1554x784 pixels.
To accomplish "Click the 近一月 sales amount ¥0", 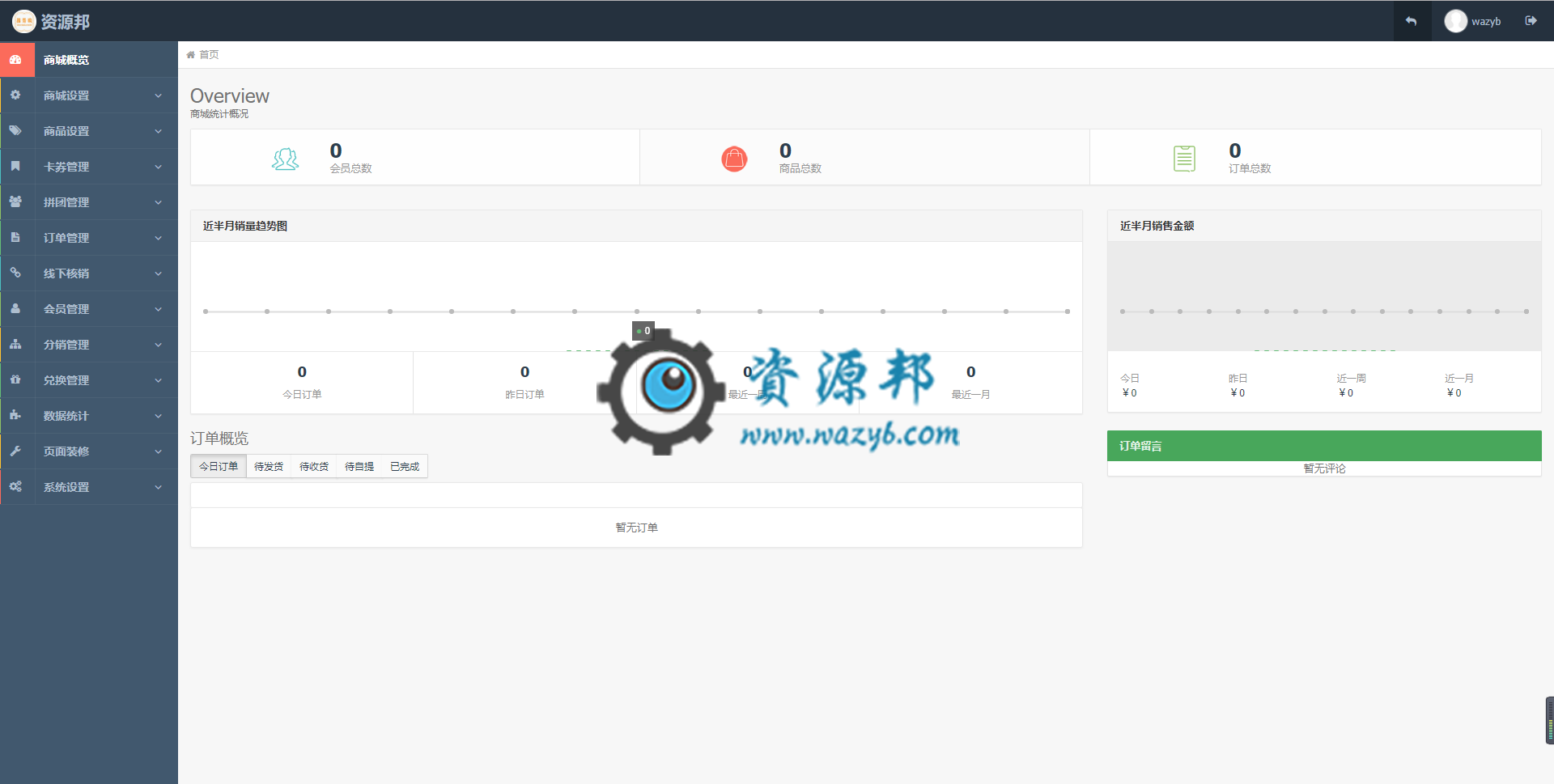I will pos(1454,393).
